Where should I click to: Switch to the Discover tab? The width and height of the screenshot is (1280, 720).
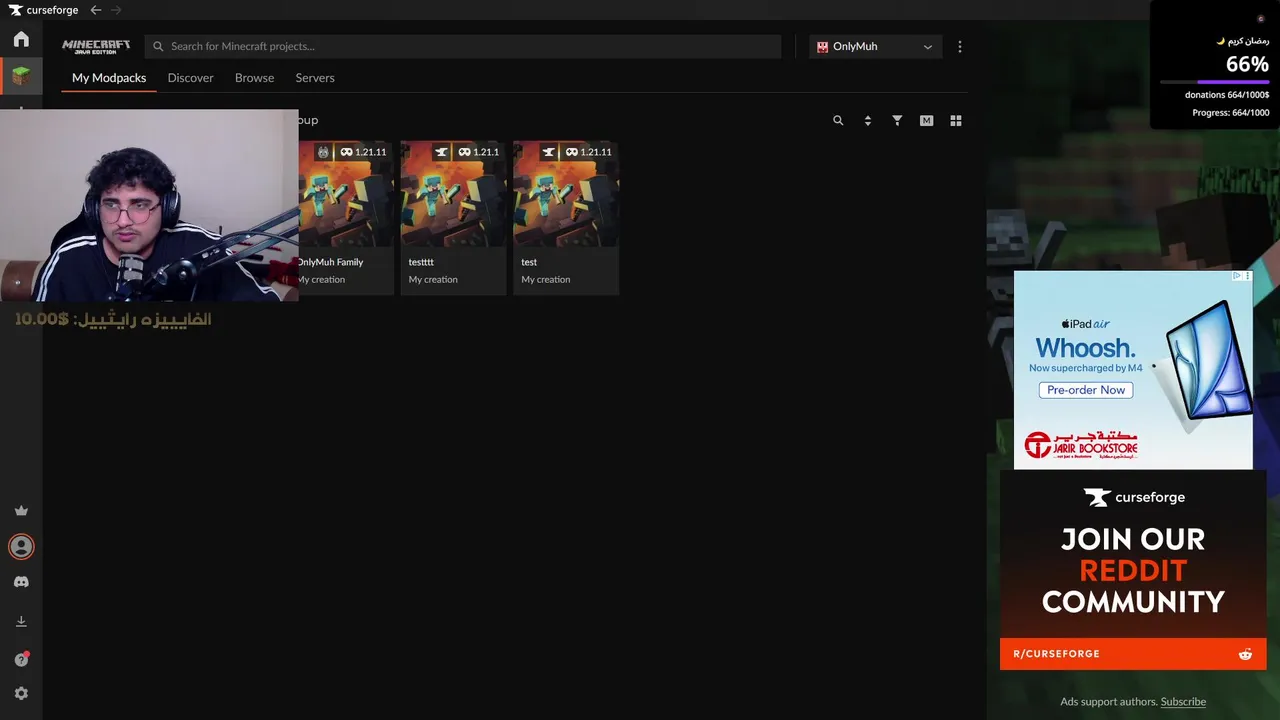coord(190,78)
